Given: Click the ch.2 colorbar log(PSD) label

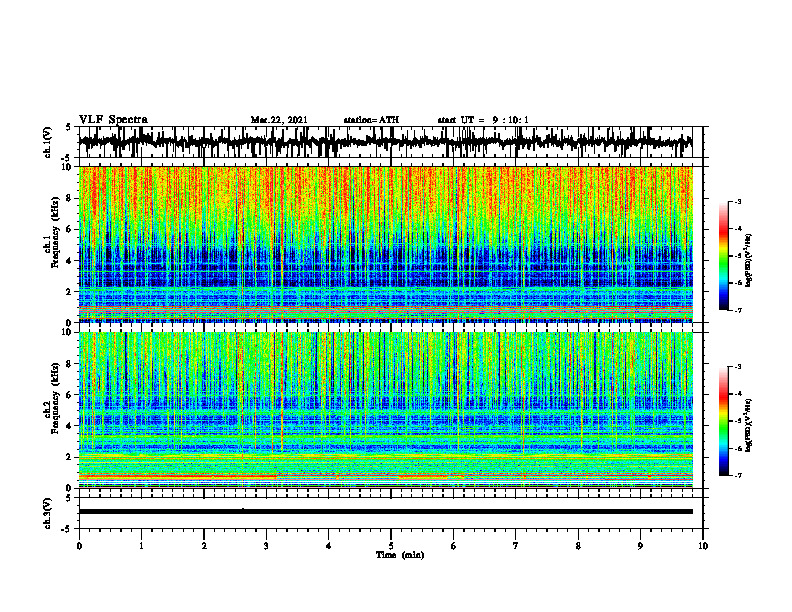Looking at the screenshot, I should tap(750, 424).
